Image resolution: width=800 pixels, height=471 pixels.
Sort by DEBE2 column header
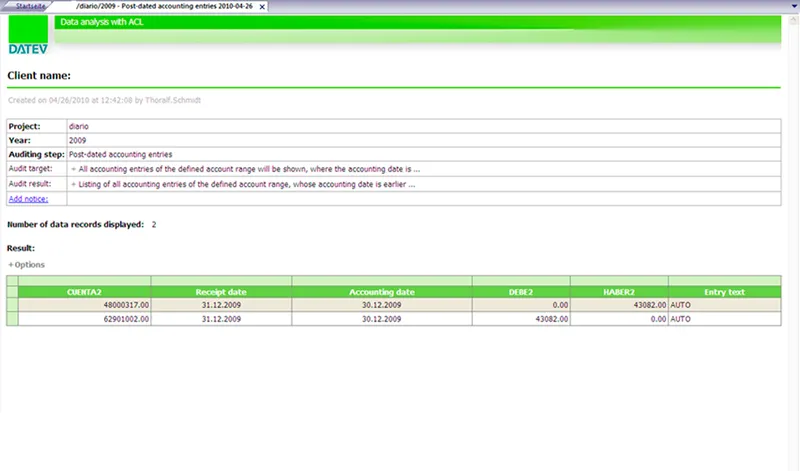coord(521,292)
